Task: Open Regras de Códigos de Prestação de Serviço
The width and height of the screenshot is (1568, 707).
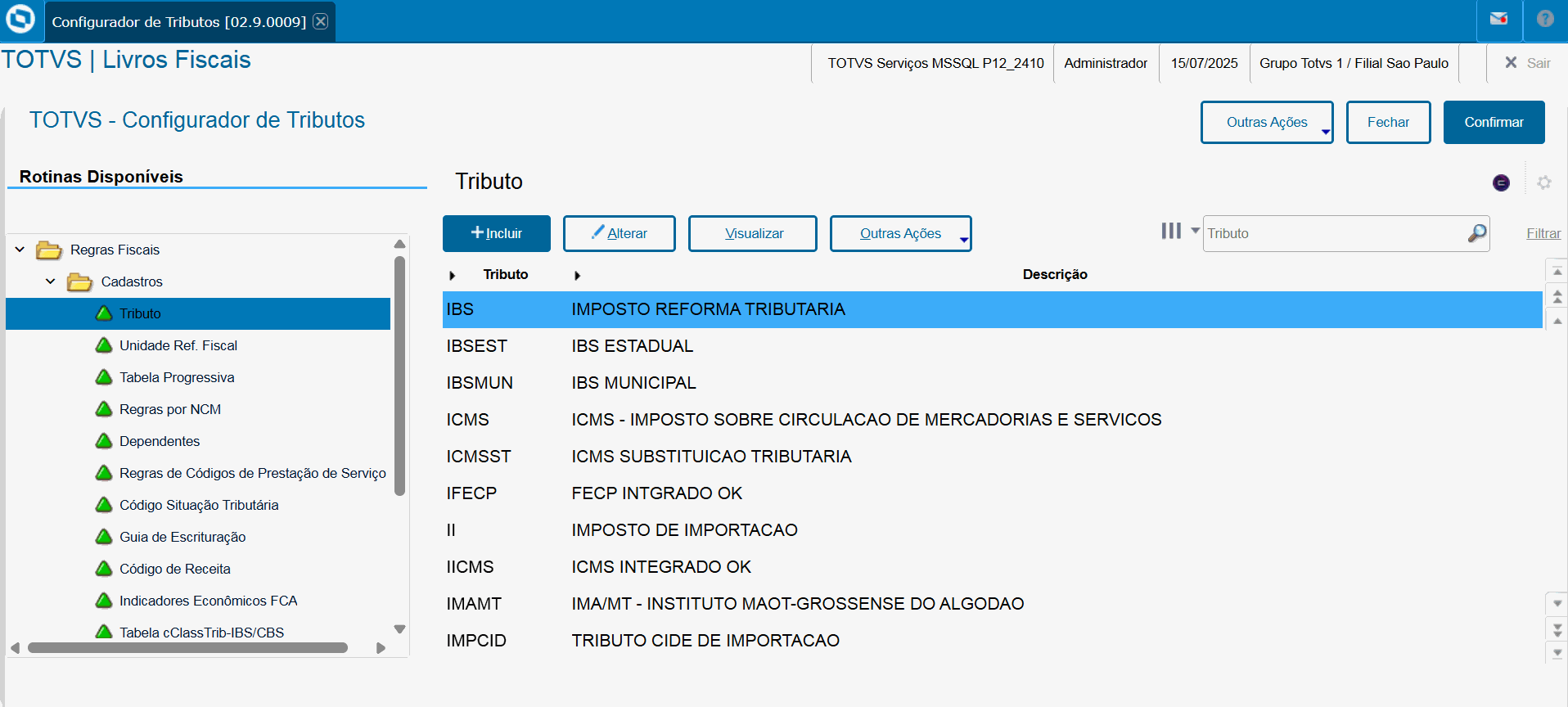Action: pos(253,473)
